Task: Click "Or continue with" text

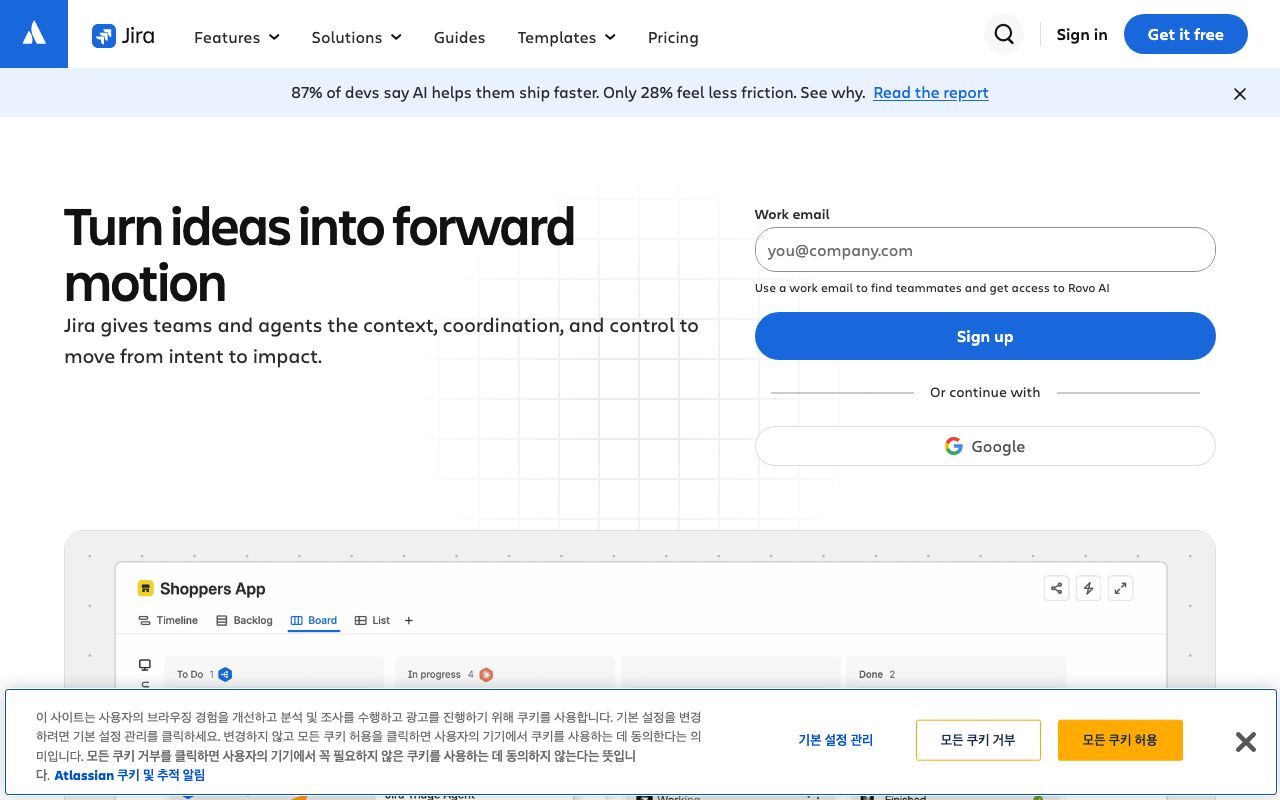Action: (x=985, y=392)
